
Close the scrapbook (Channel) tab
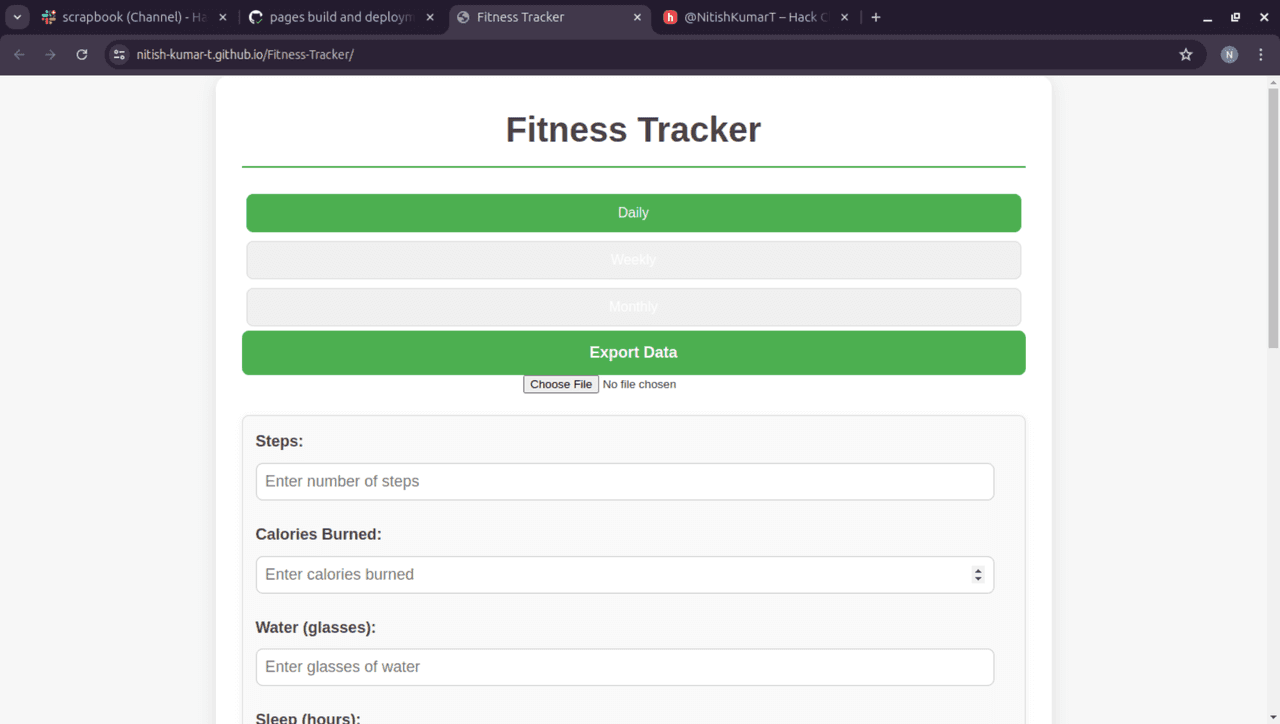[222, 17]
